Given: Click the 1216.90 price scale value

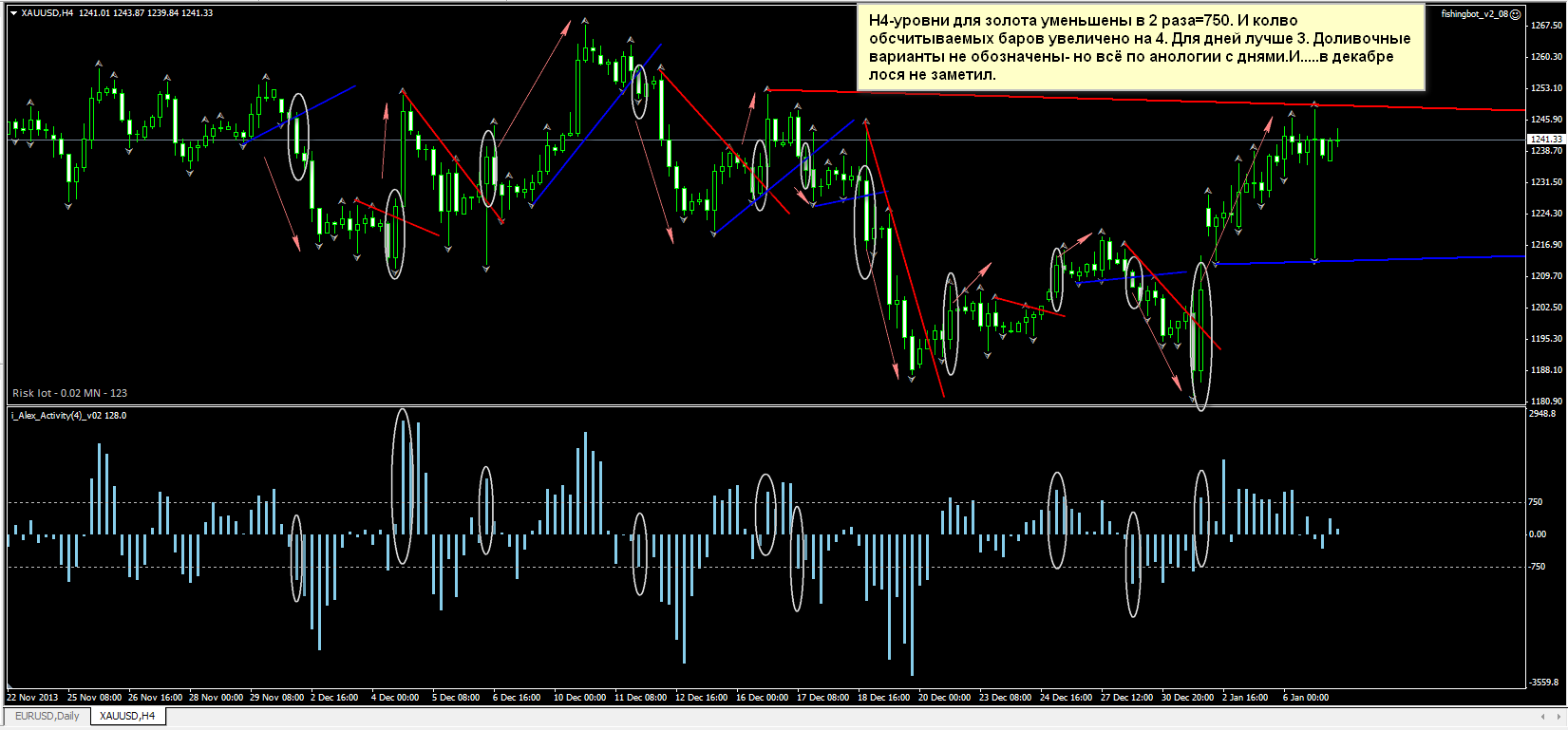Looking at the screenshot, I should coord(1546,245).
